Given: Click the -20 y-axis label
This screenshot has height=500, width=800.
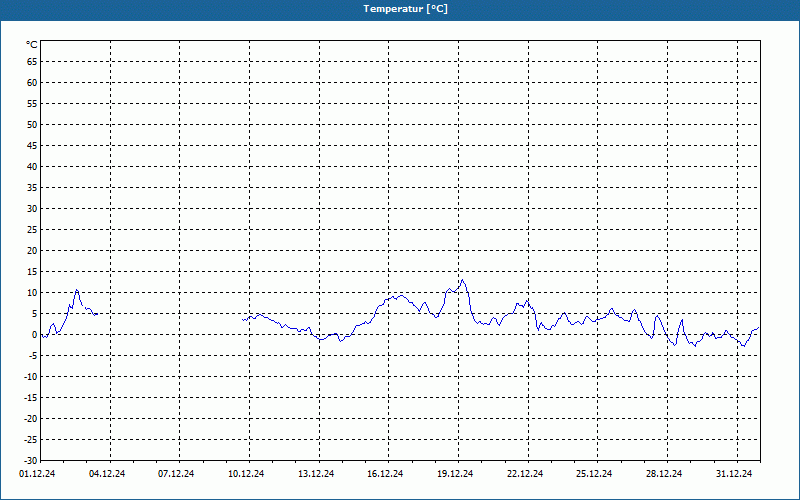Looking at the screenshot, I should click(31, 418).
